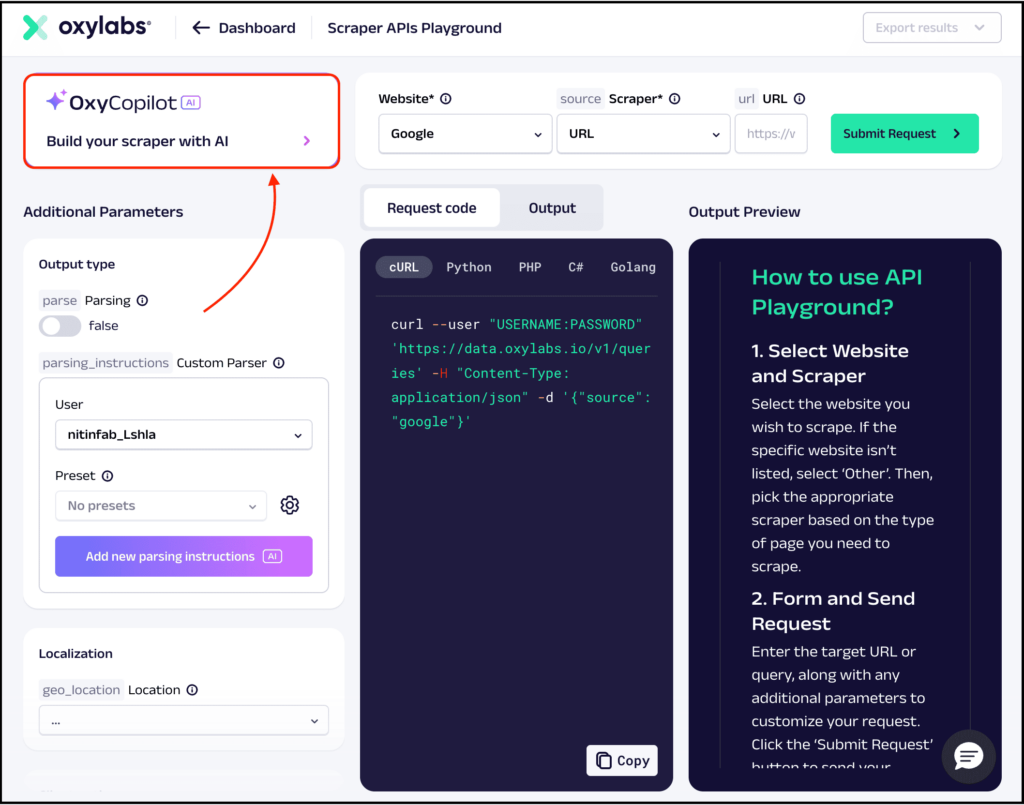Click the 'Localization' heading
Viewport: 1024px width, 805px height.
coord(76,654)
